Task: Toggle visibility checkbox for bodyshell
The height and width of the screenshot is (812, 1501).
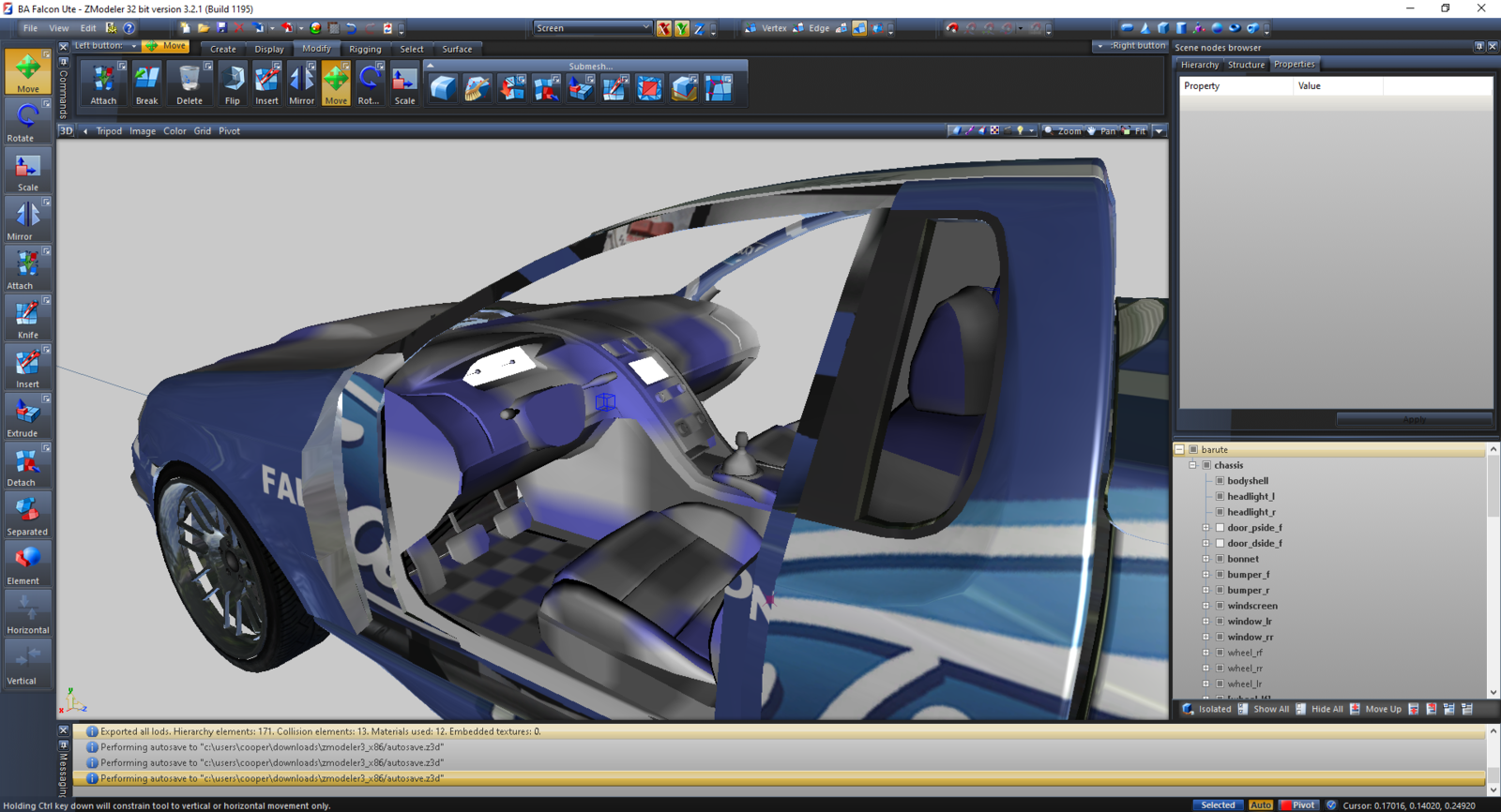Action: 1220,481
